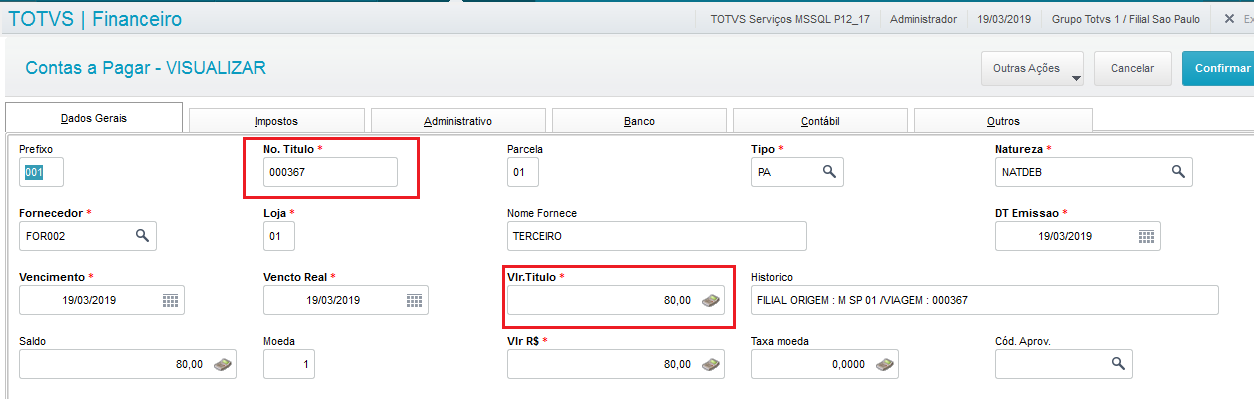Click the Cancelar button
Viewport: 1254px width, 399px height.
coord(1133,68)
